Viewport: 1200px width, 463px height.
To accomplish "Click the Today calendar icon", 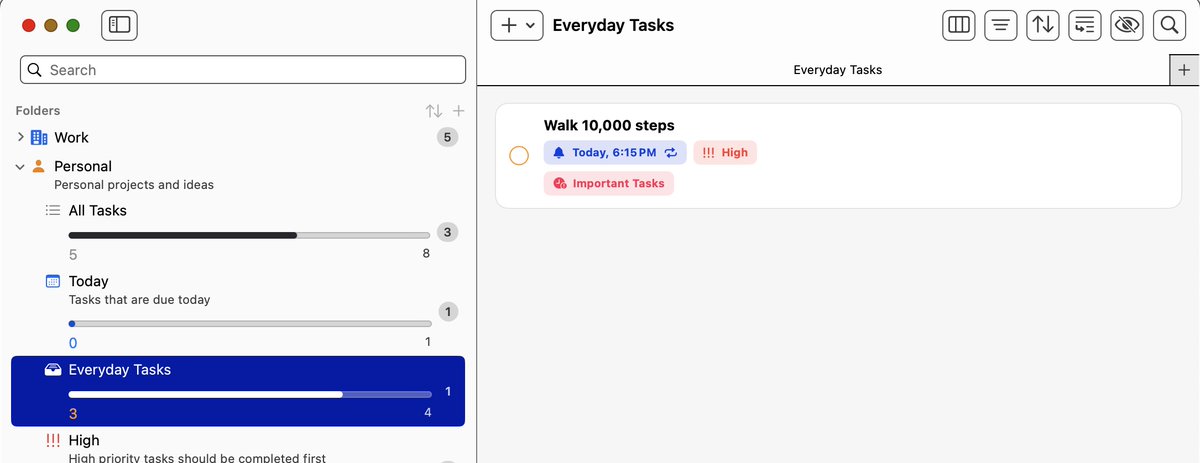I will point(53,281).
